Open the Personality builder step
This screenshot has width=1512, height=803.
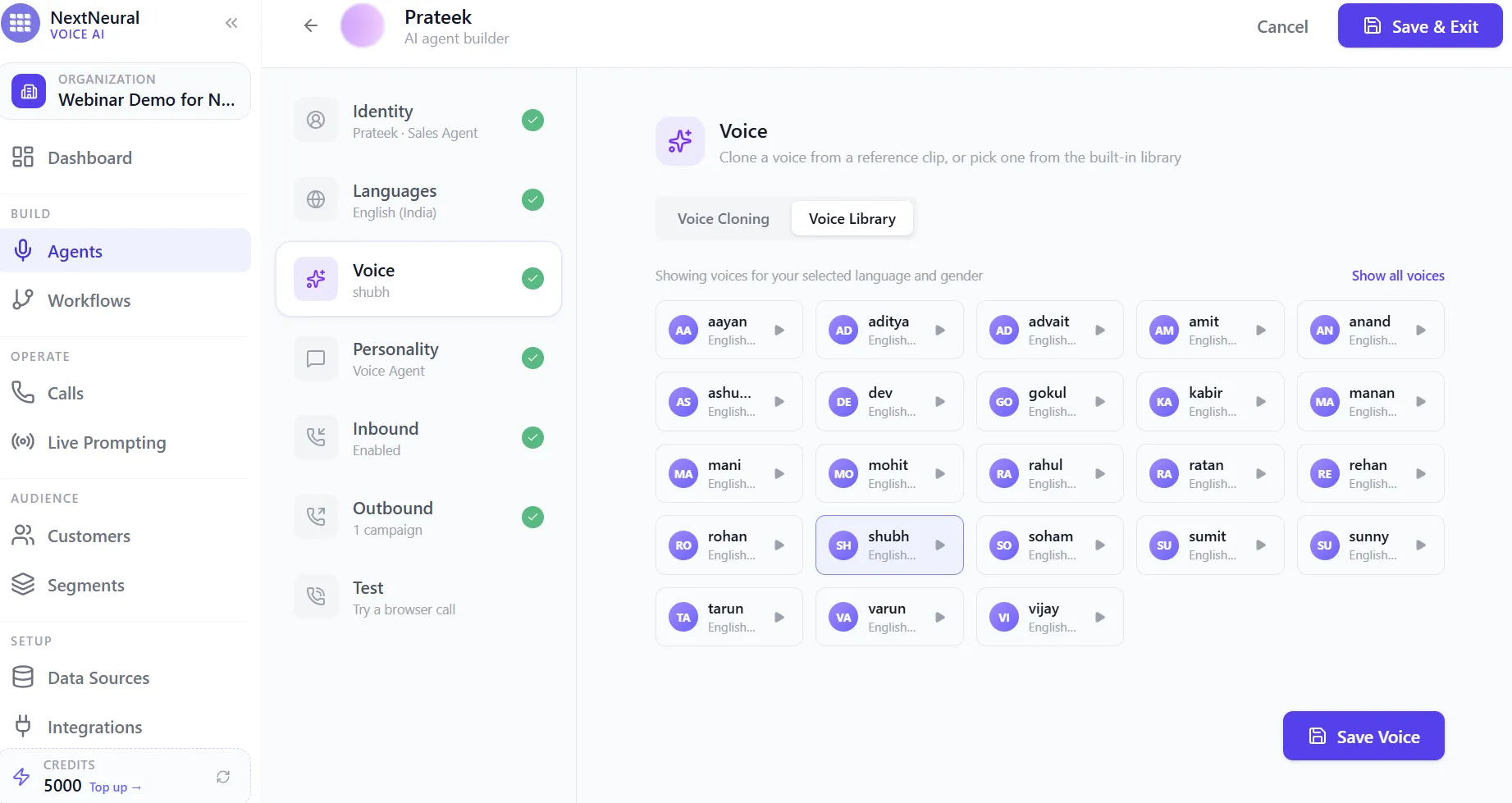click(x=418, y=358)
